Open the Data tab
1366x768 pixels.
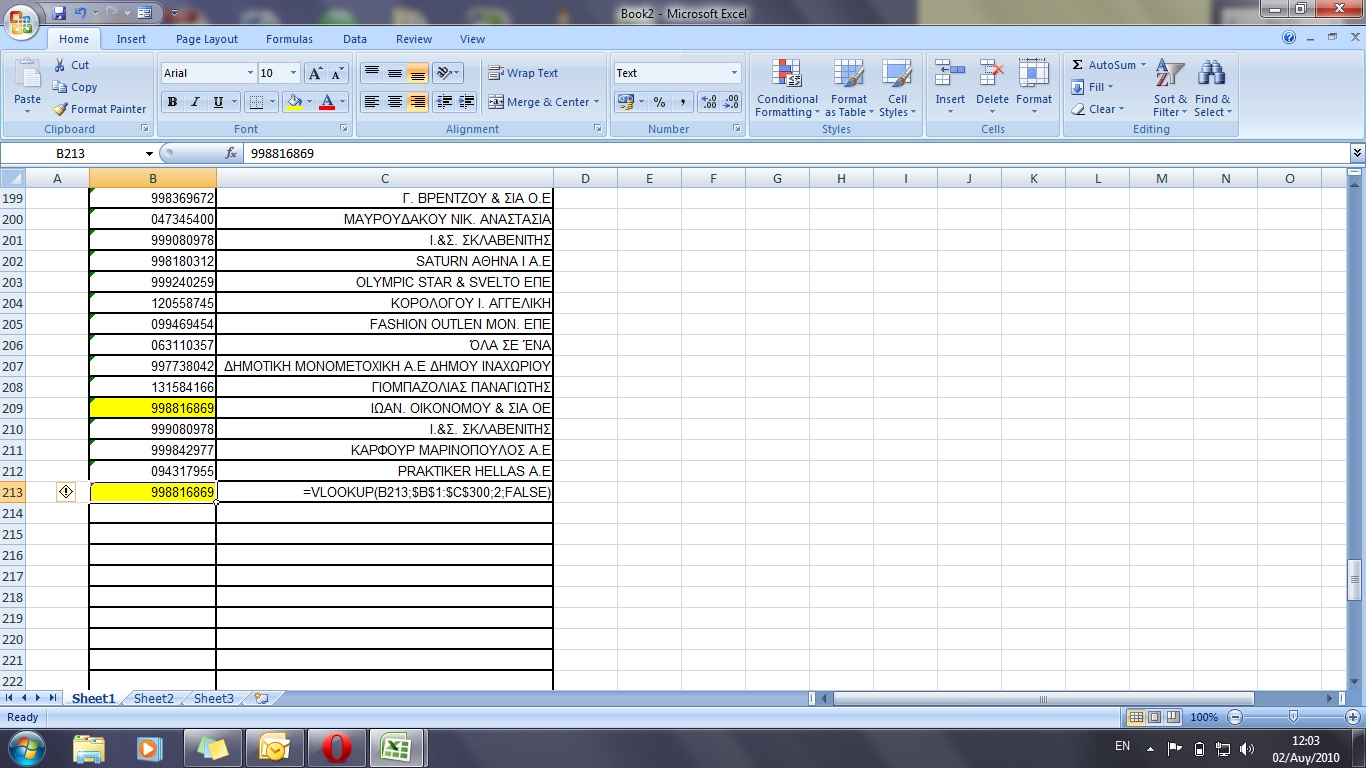click(355, 39)
